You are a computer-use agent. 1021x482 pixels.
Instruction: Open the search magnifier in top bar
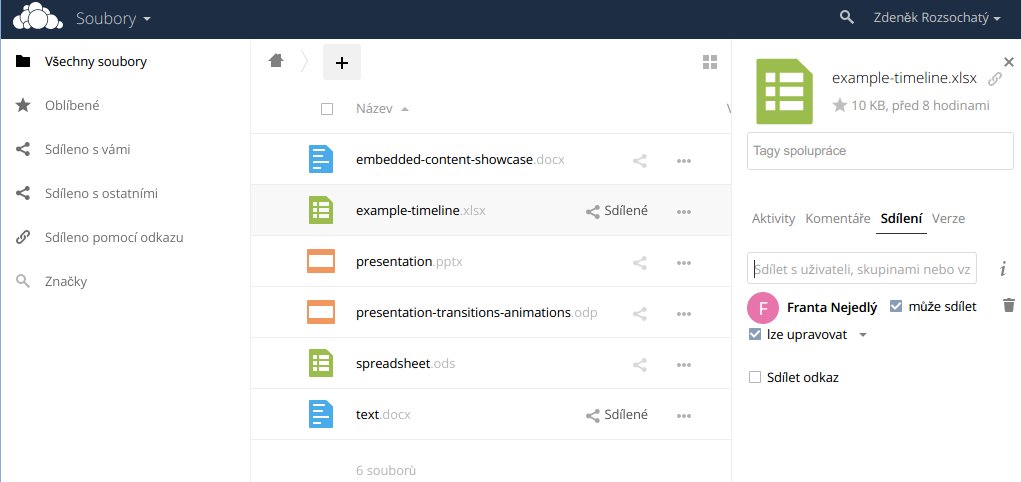[846, 18]
